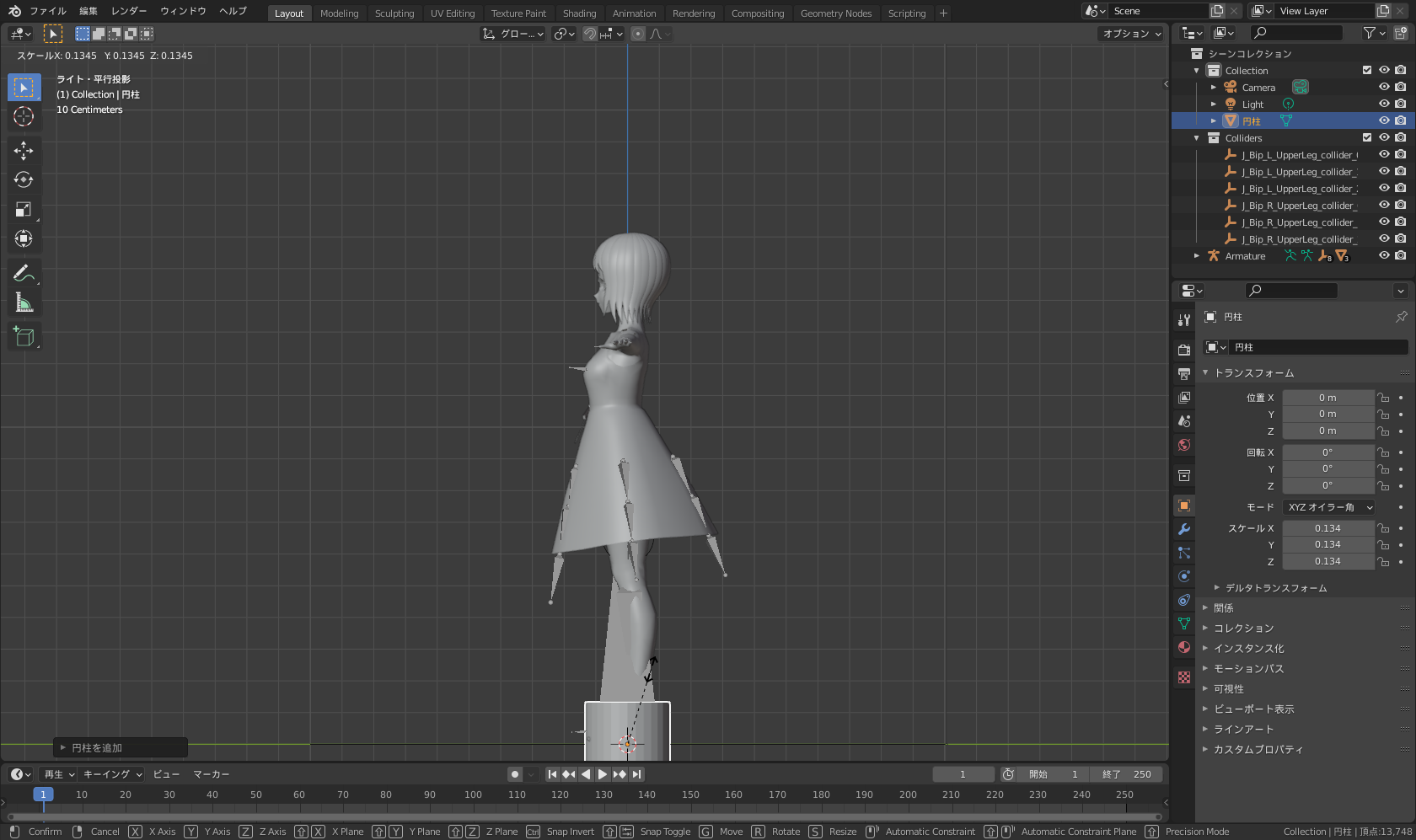Select the Rotate tool
Image resolution: width=1416 pixels, height=840 pixels.
coord(24,180)
